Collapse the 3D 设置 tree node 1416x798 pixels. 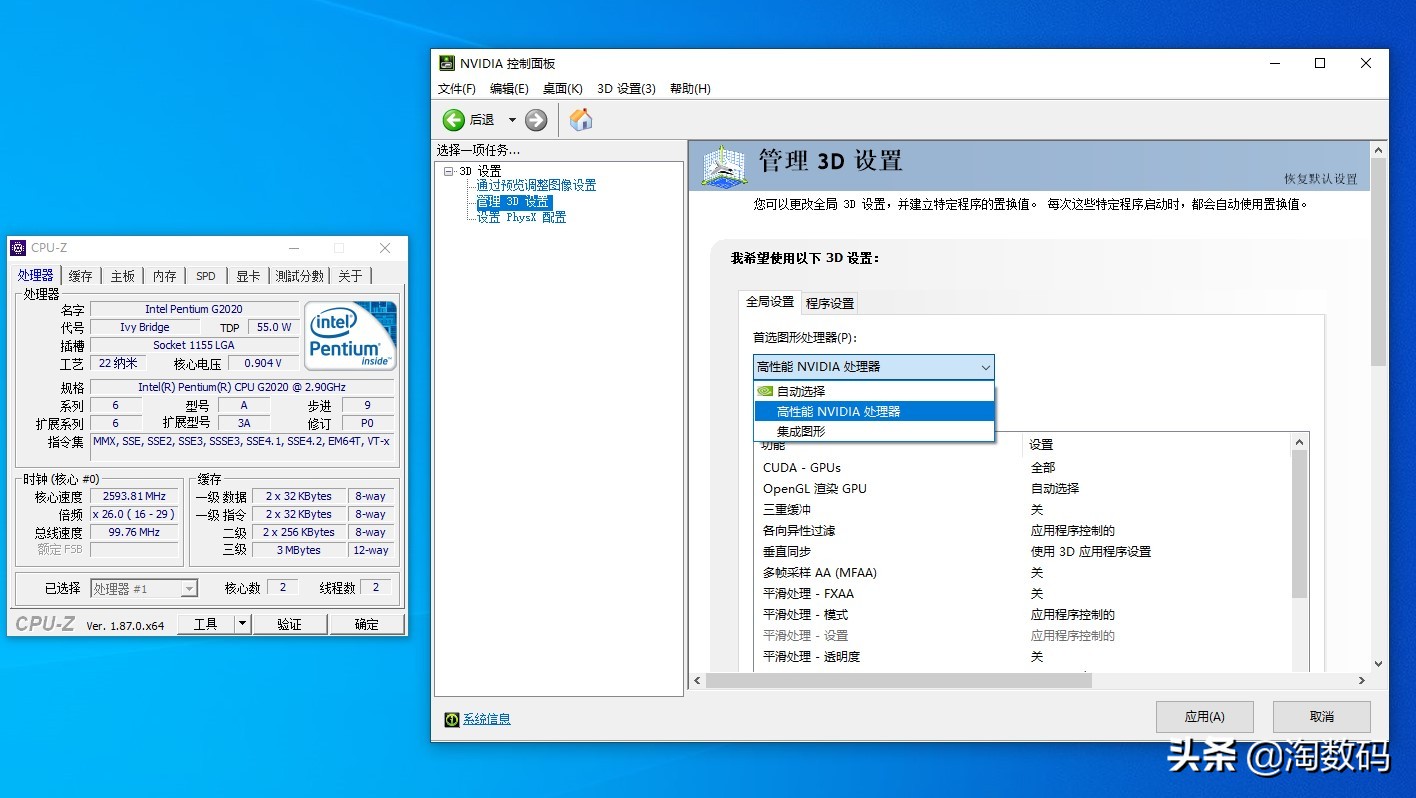point(449,170)
